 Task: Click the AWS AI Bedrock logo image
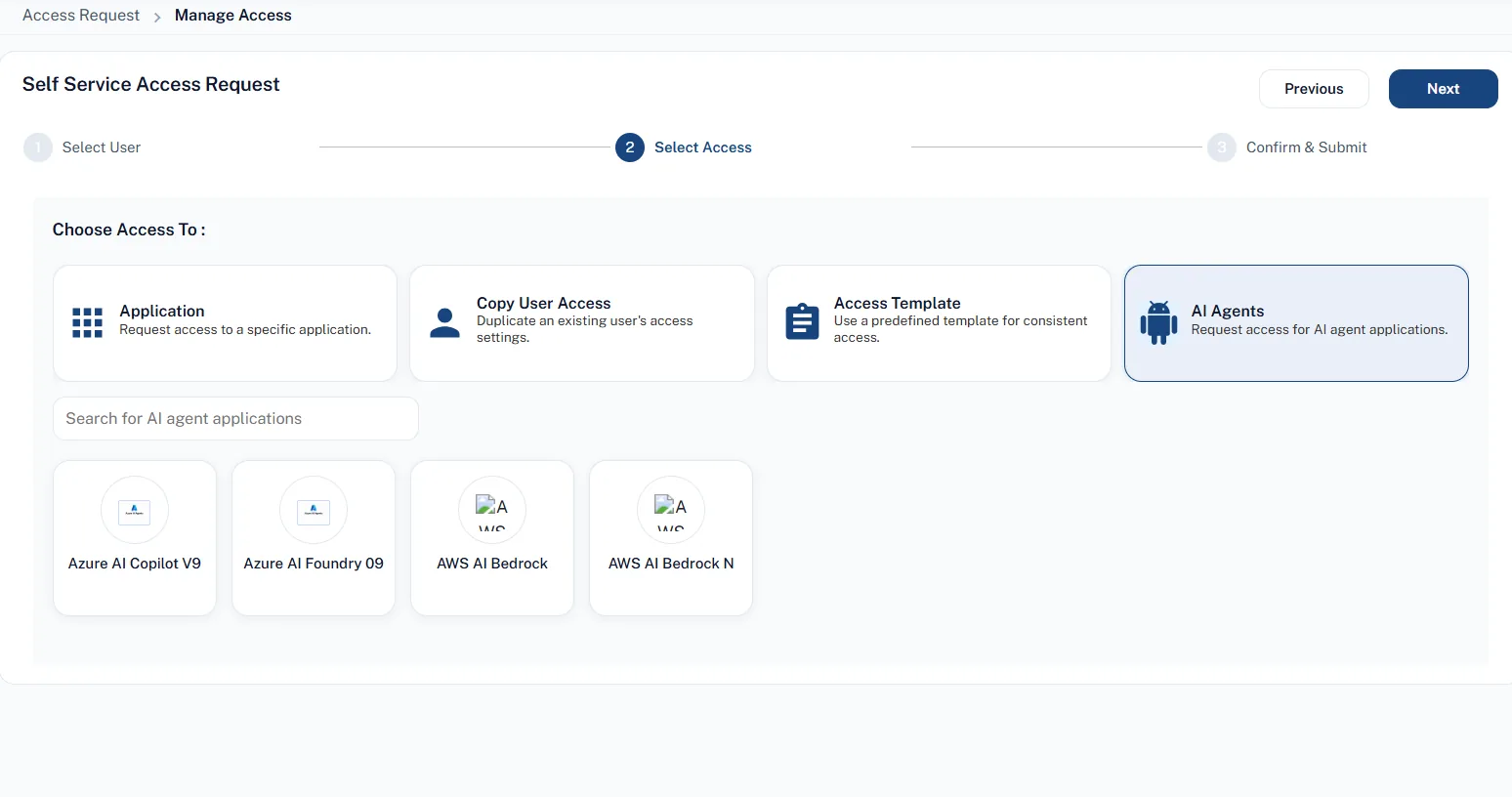[x=492, y=510]
